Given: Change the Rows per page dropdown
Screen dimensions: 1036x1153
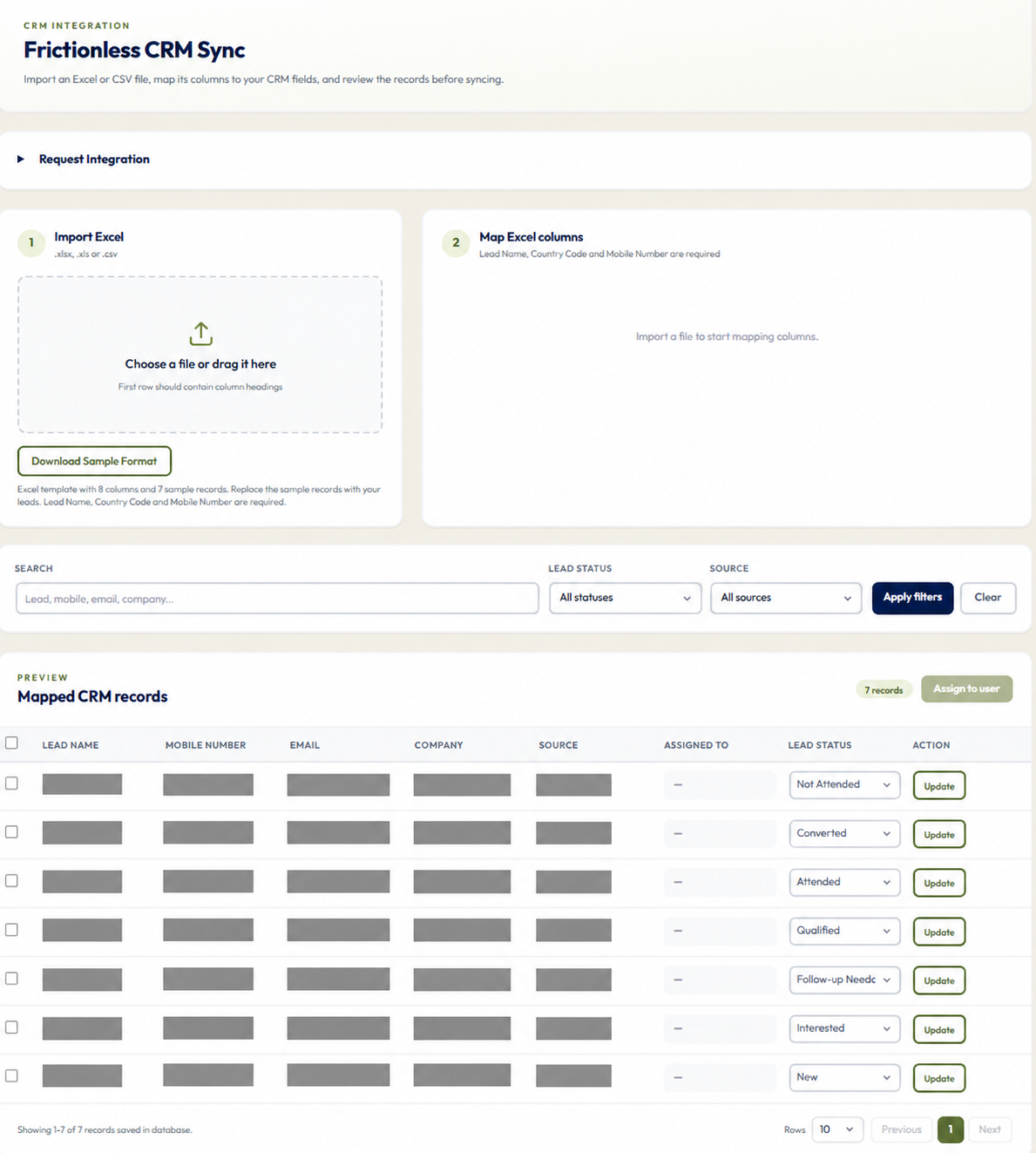Looking at the screenshot, I should coord(837,1129).
